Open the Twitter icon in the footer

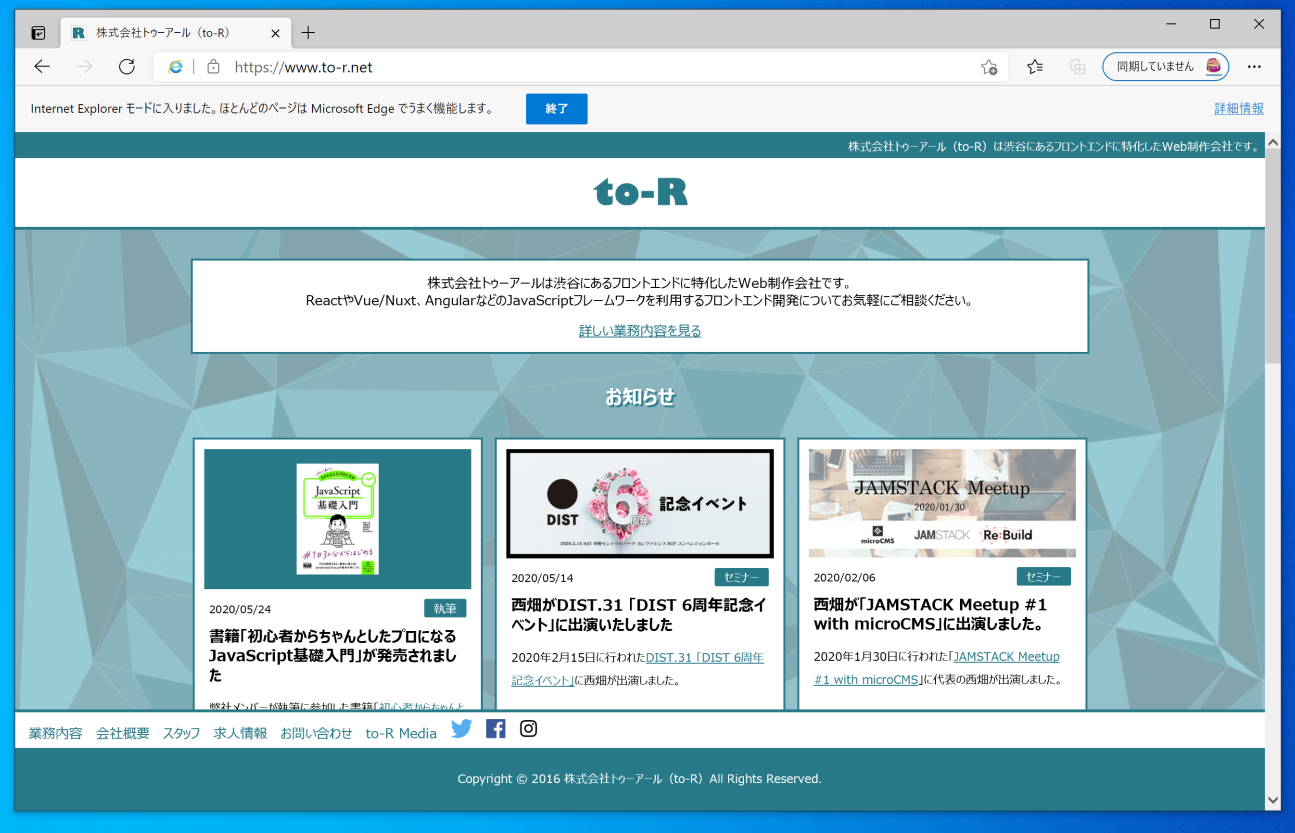coord(461,729)
